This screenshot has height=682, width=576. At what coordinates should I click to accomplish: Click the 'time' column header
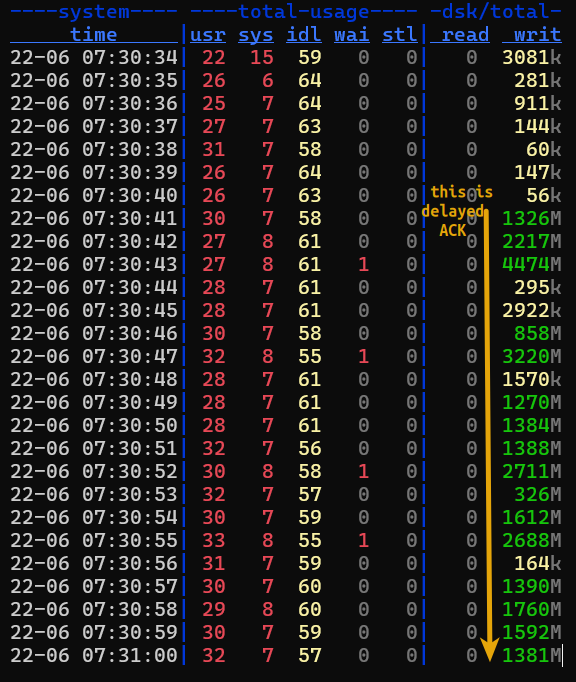(x=94, y=35)
